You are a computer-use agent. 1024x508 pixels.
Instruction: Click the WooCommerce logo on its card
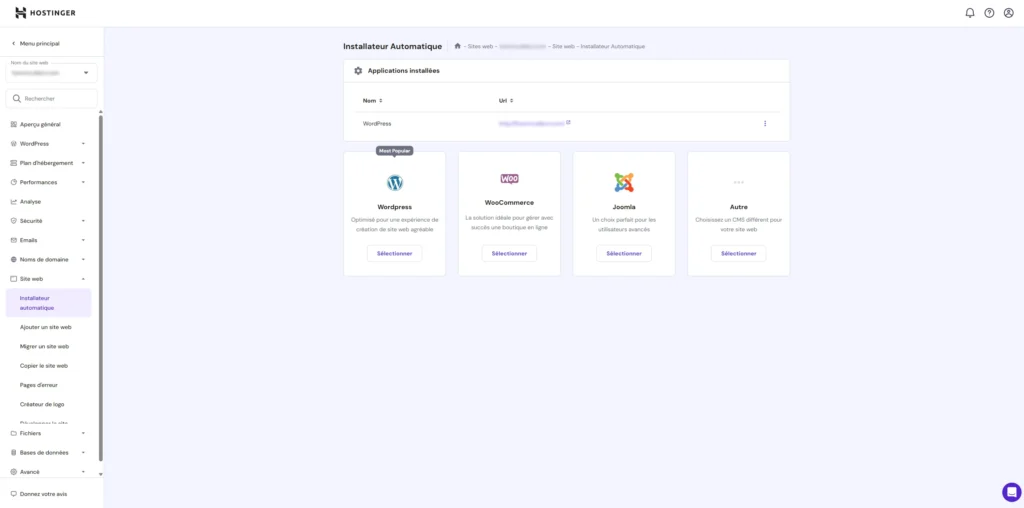point(509,179)
